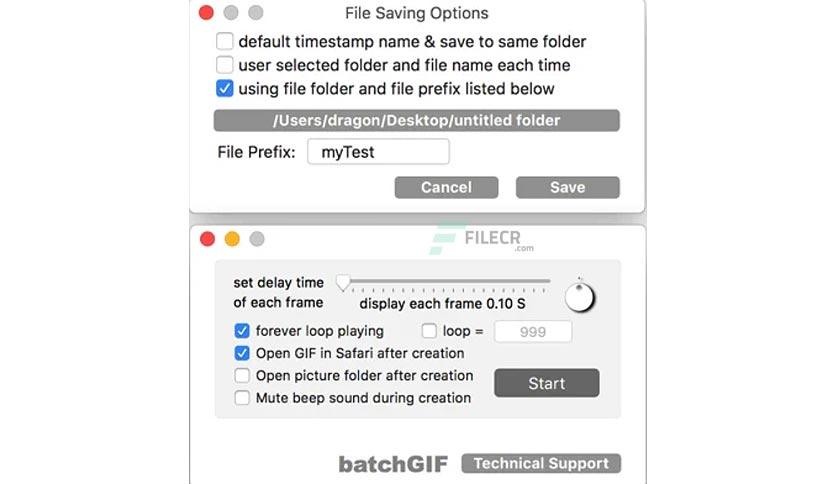
Task: Enable default timestamp name checkbox
Action: [x=224, y=41]
